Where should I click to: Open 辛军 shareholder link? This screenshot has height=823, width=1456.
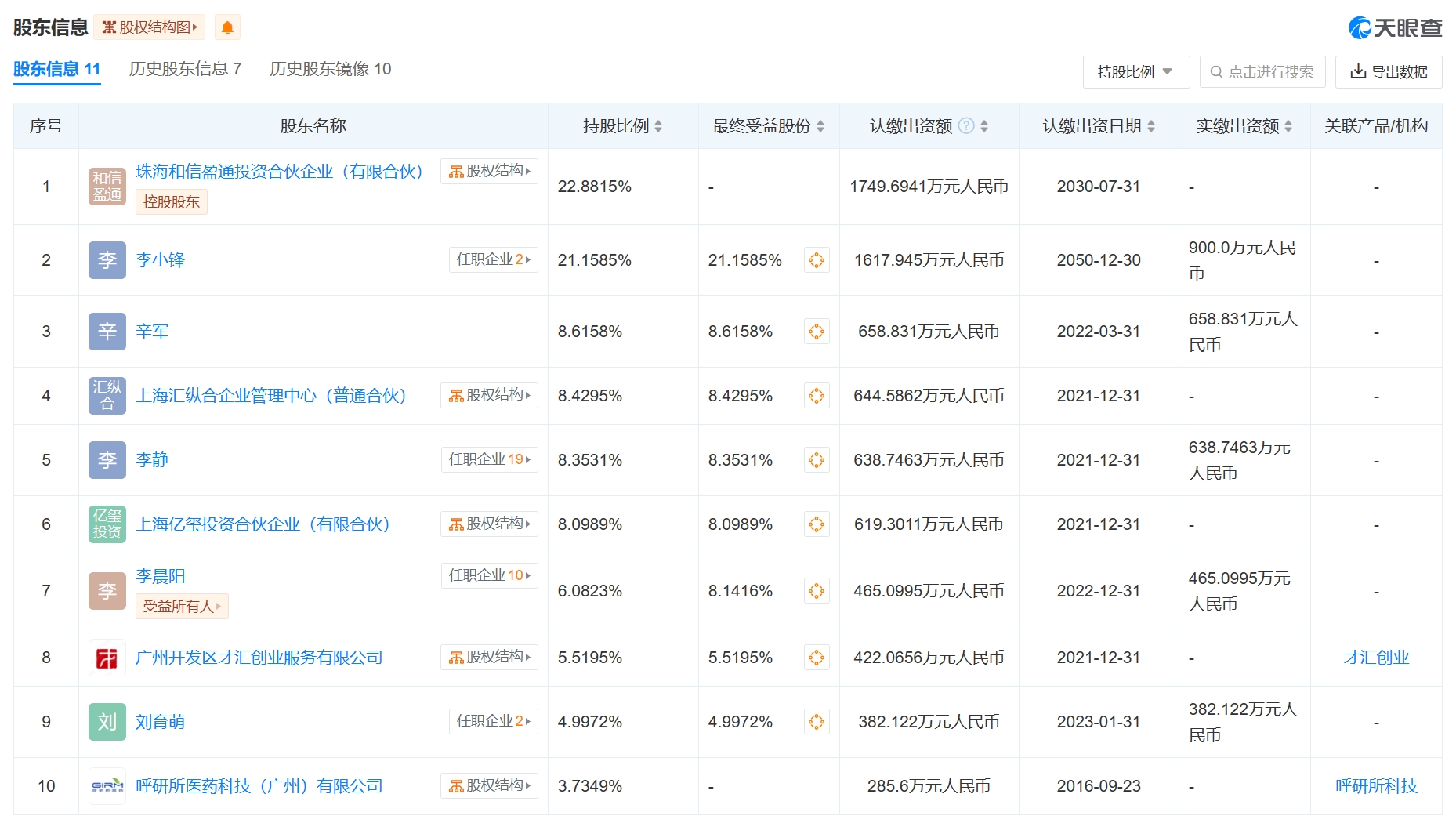coord(152,332)
